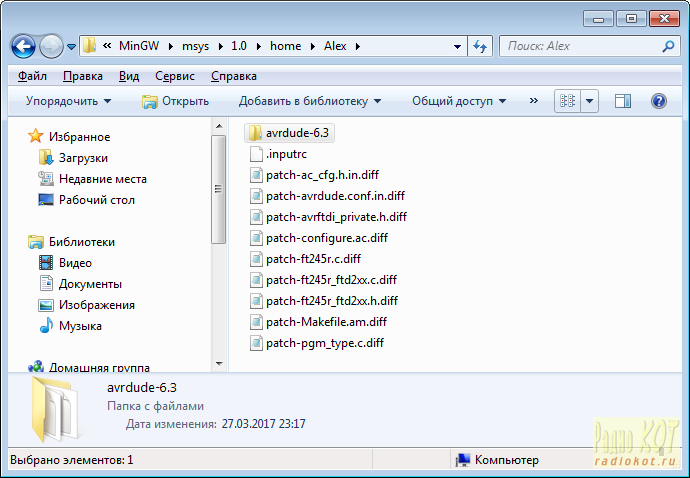Screen dimensions: 690x478
Task: Open Загрузки in the navigation pane
Action: tap(83, 158)
